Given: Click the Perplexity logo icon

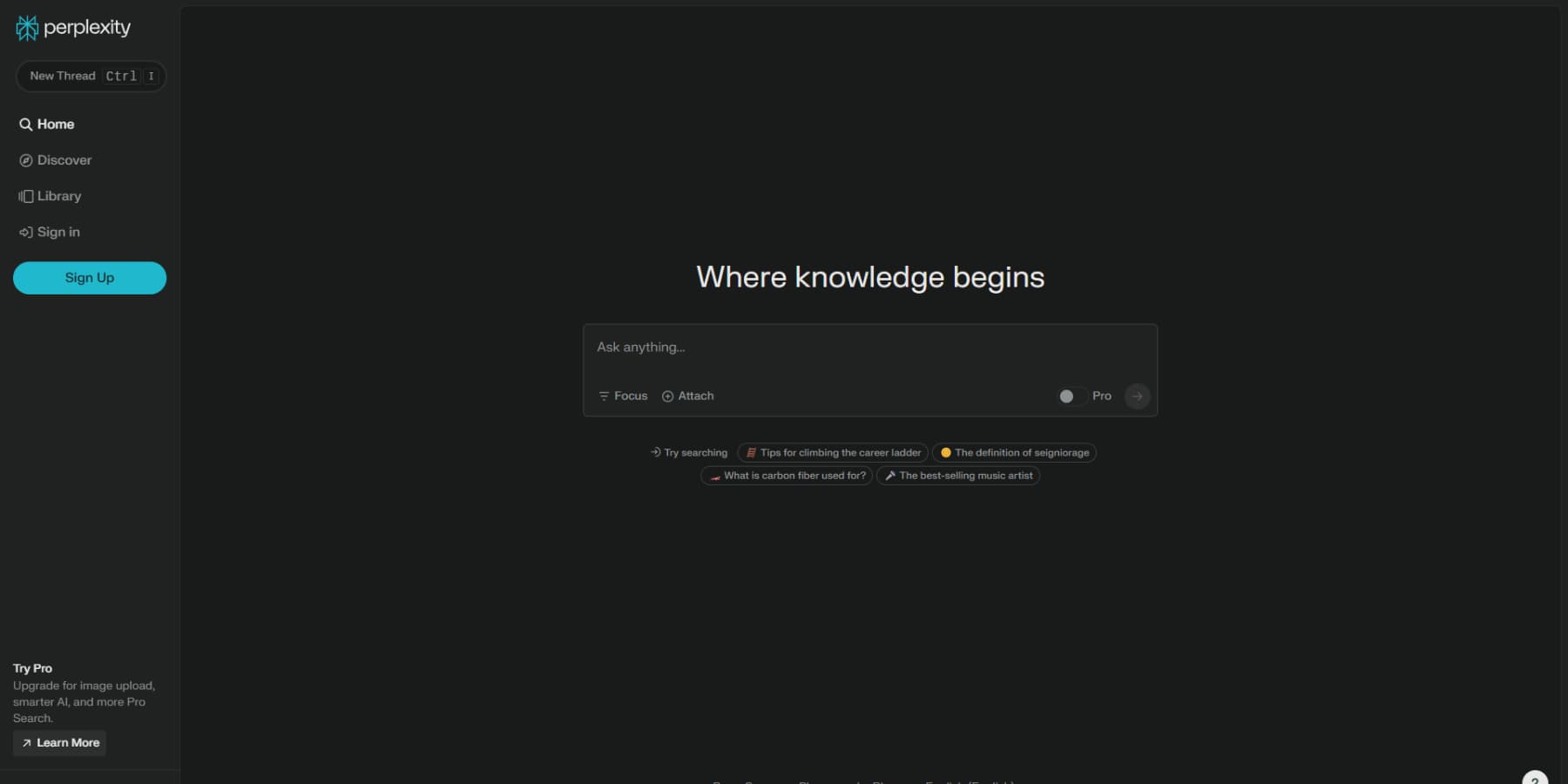Looking at the screenshot, I should click(26, 27).
